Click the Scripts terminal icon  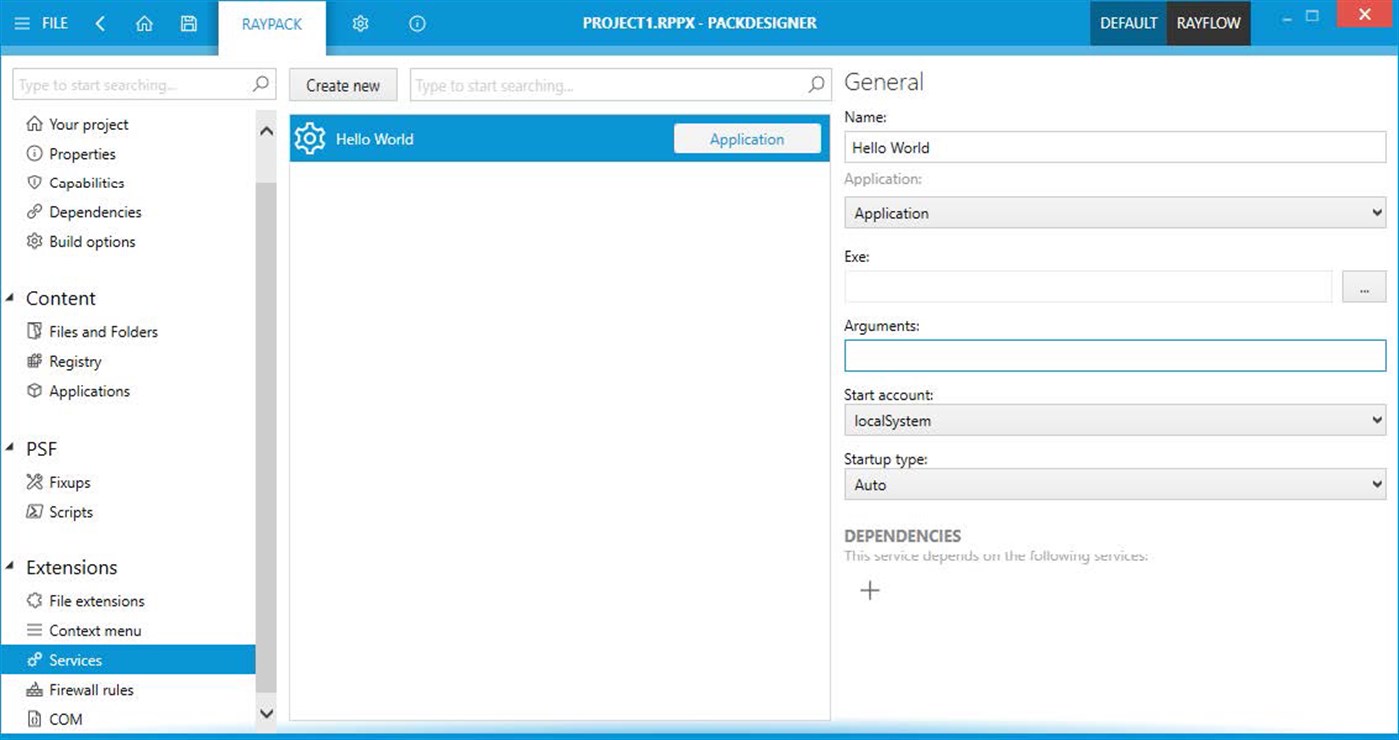(34, 512)
